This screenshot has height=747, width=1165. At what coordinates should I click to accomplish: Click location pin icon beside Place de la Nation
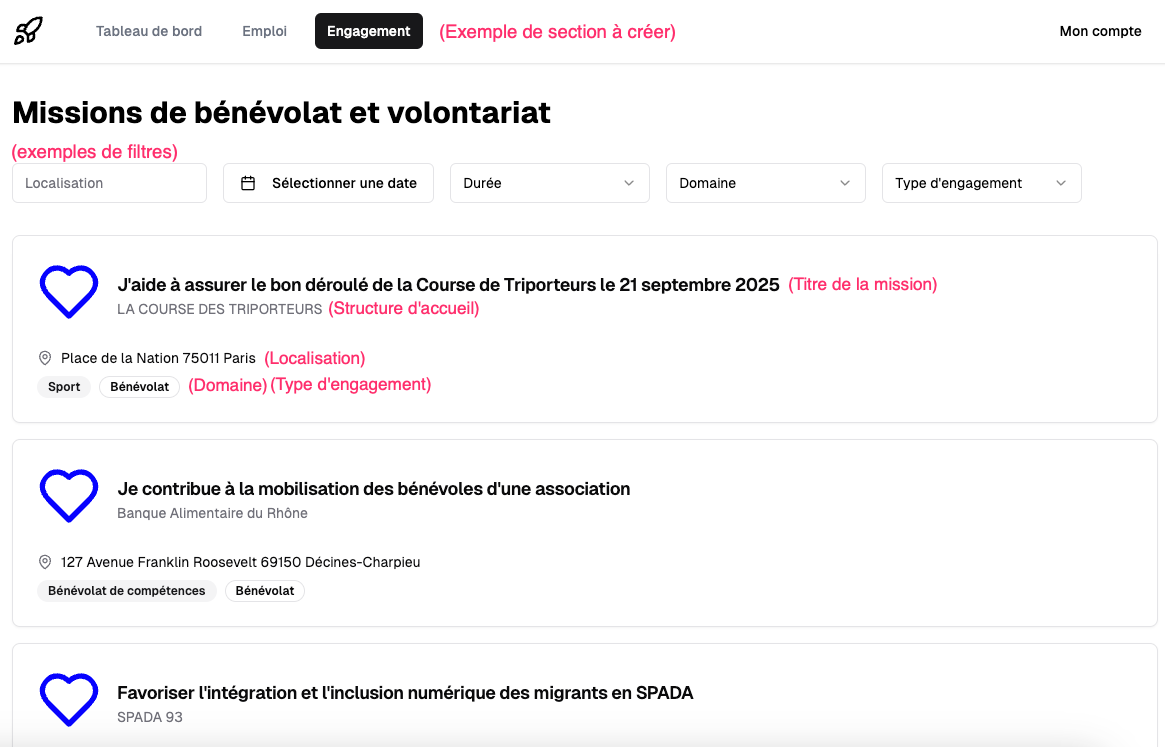pyautogui.click(x=45, y=358)
